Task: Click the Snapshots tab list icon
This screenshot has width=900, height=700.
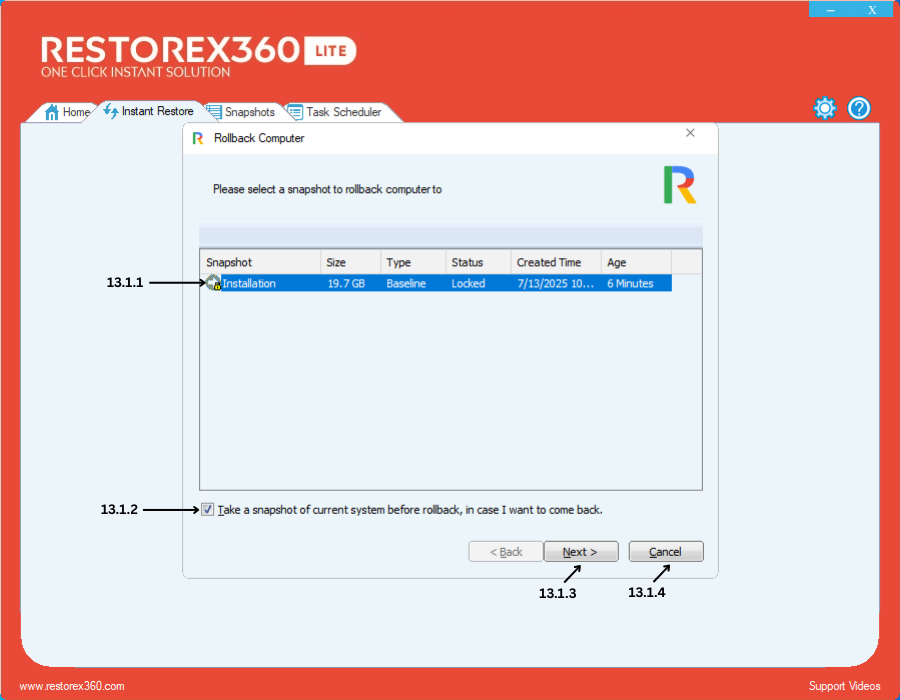Action: pos(213,112)
